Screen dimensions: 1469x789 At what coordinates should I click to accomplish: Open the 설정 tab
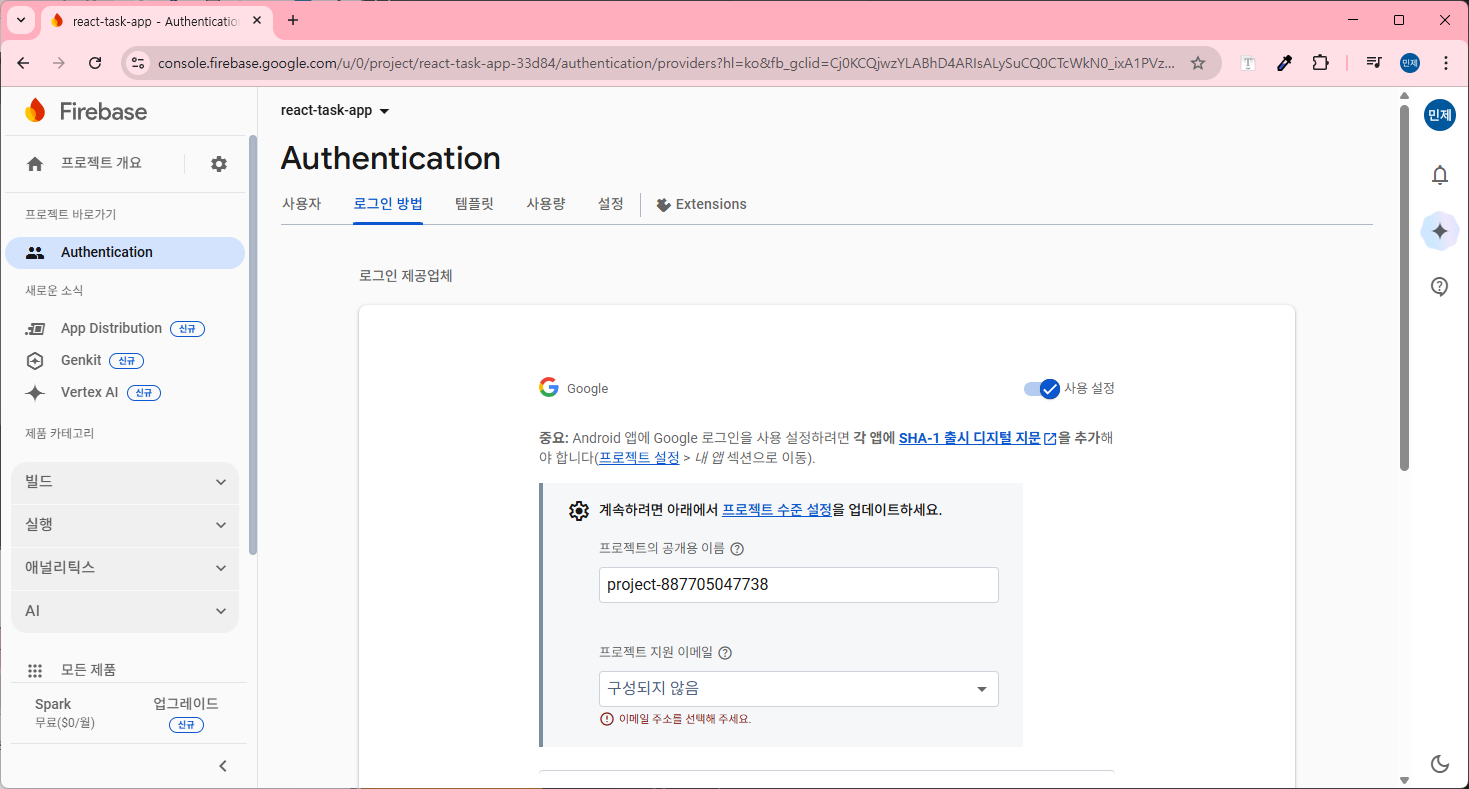point(611,204)
